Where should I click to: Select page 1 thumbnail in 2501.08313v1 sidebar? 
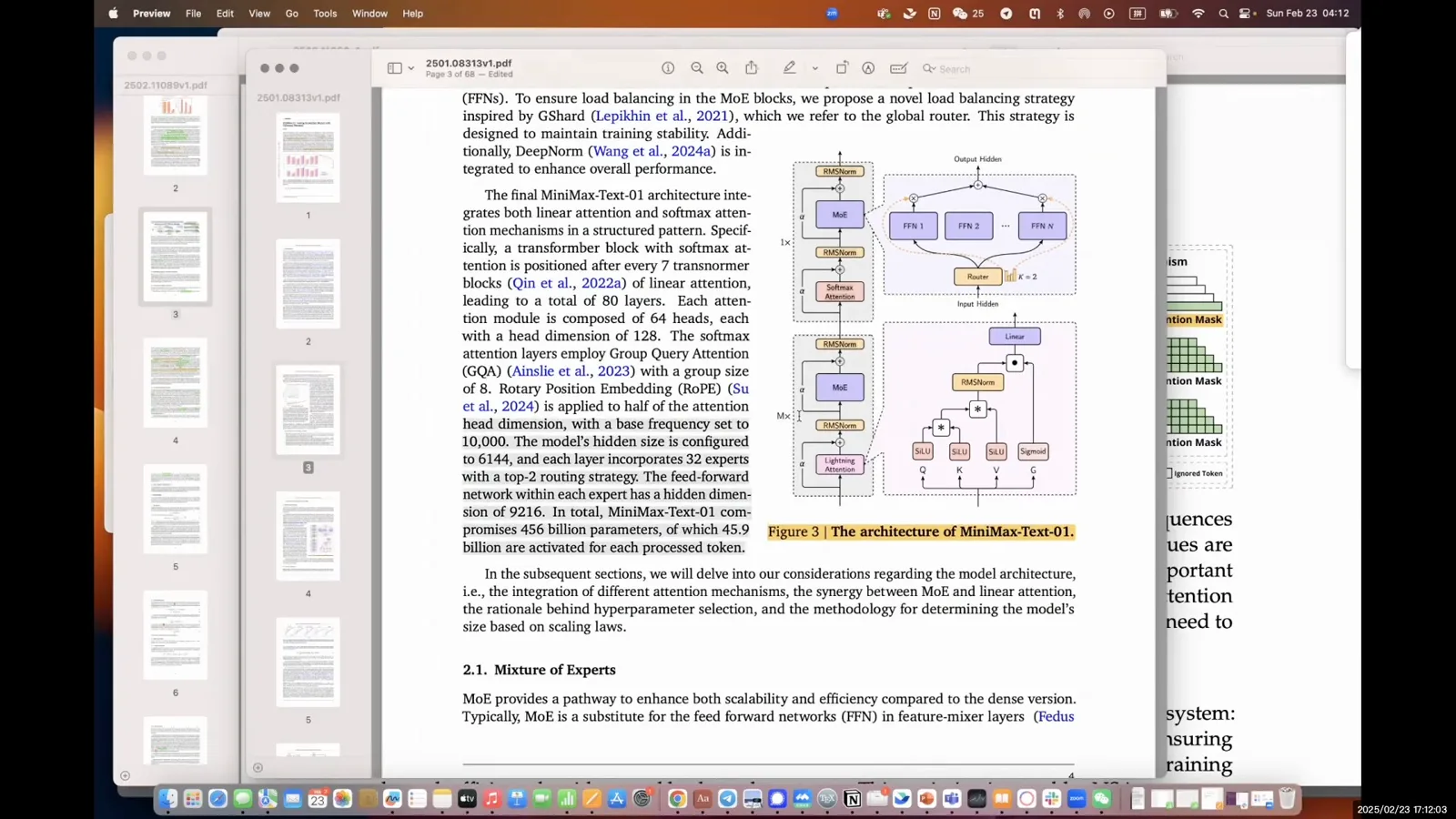[308, 157]
